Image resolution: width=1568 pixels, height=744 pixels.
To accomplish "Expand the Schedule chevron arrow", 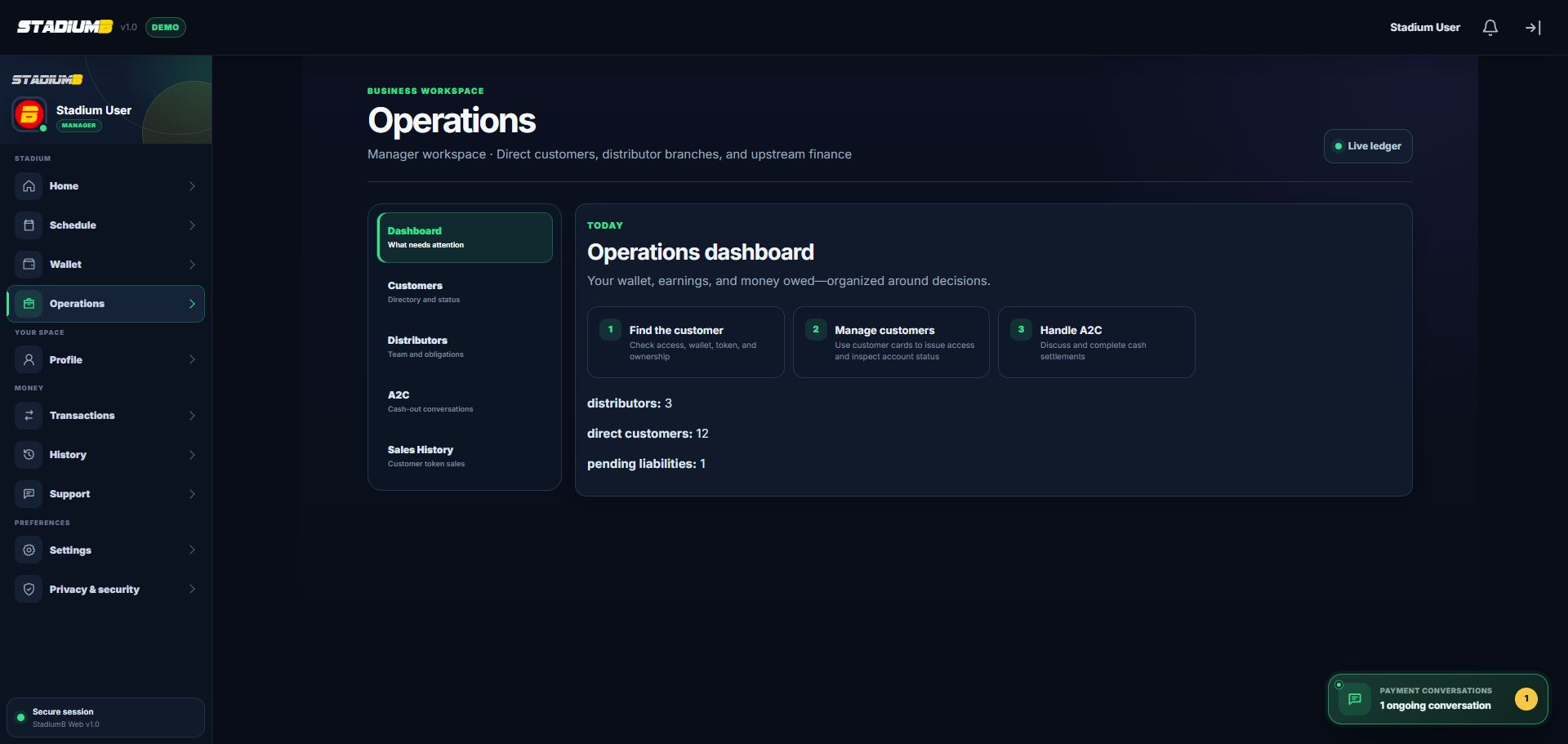I will [192, 225].
